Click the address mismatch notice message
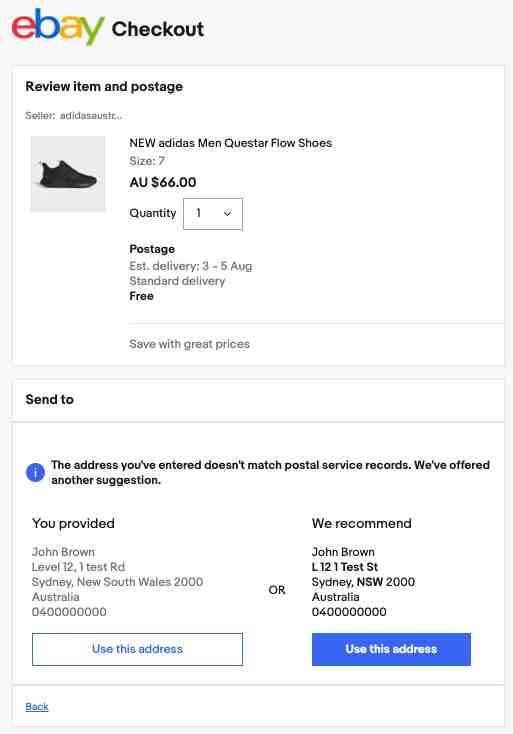The width and height of the screenshot is (513, 734). 270,472
